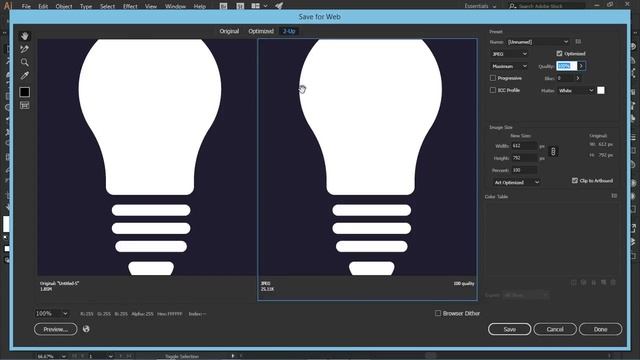Viewport: 640px width, 360px height.
Task: Toggle the ICC Profile checkbox
Action: click(x=493, y=90)
